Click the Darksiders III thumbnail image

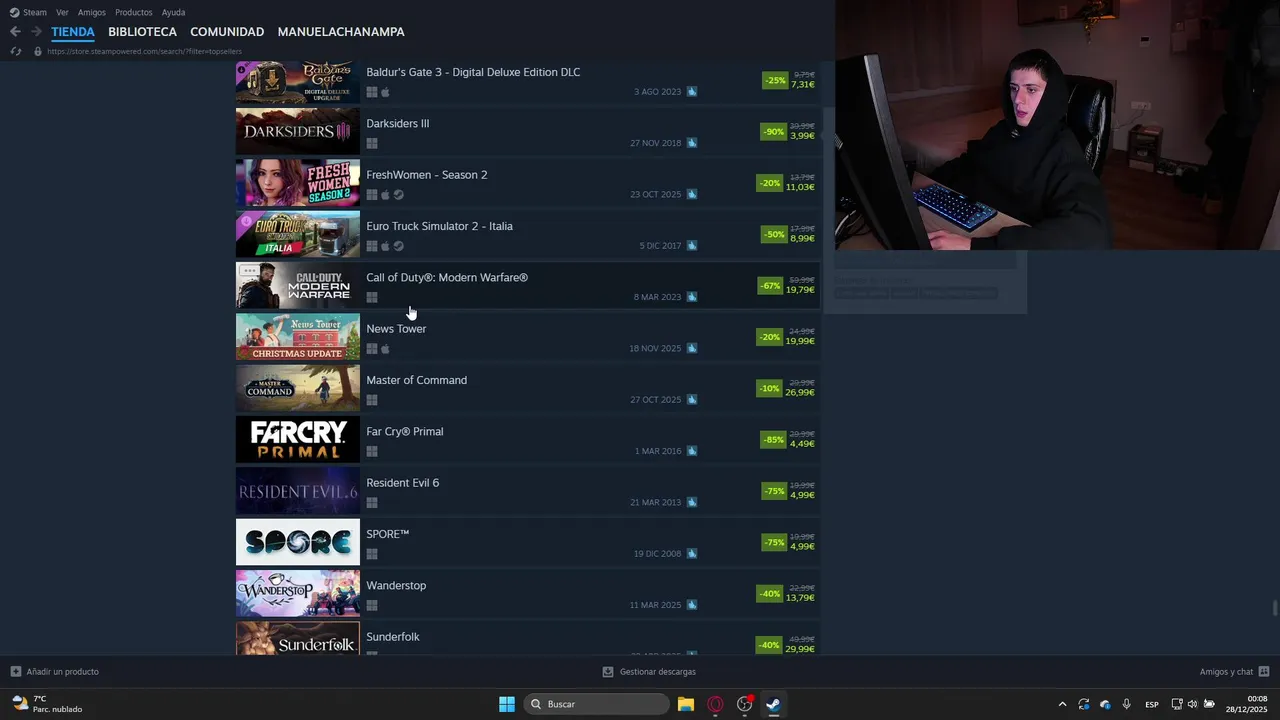point(297,131)
